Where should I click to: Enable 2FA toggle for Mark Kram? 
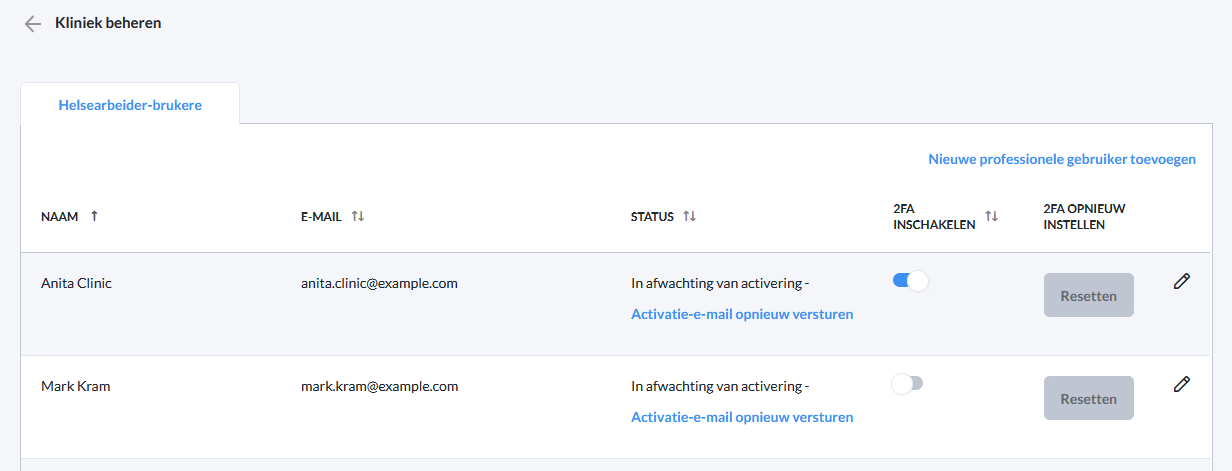point(908,383)
